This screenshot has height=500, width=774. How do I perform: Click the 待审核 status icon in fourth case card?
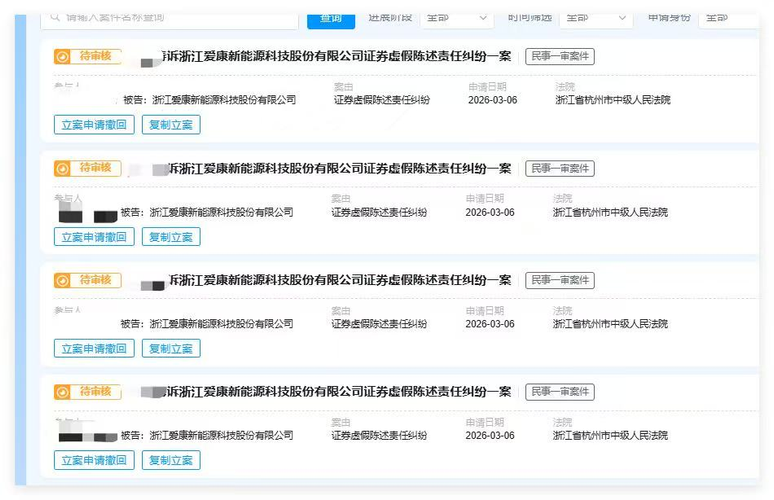pyautogui.click(x=62, y=392)
